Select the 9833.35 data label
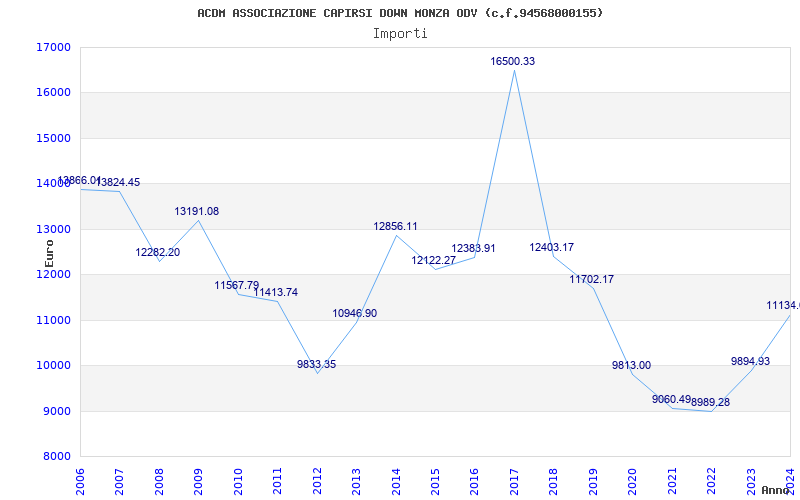The width and height of the screenshot is (800, 500). click(317, 364)
